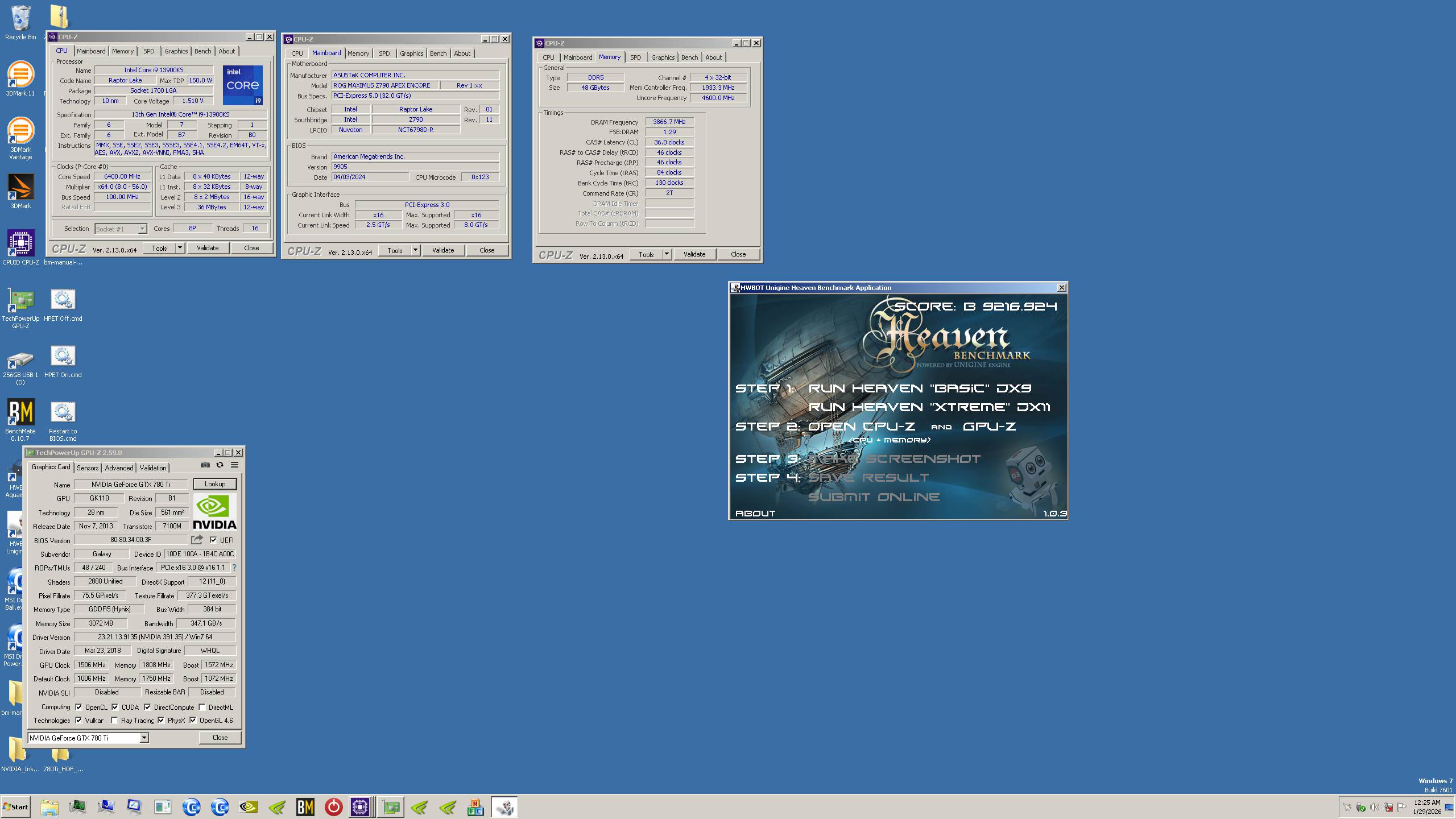Viewport: 1456px width, 819px height.
Task: Click the GPU Name field in GPU-Z
Action: pyautogui.click(x=131, y=485)
